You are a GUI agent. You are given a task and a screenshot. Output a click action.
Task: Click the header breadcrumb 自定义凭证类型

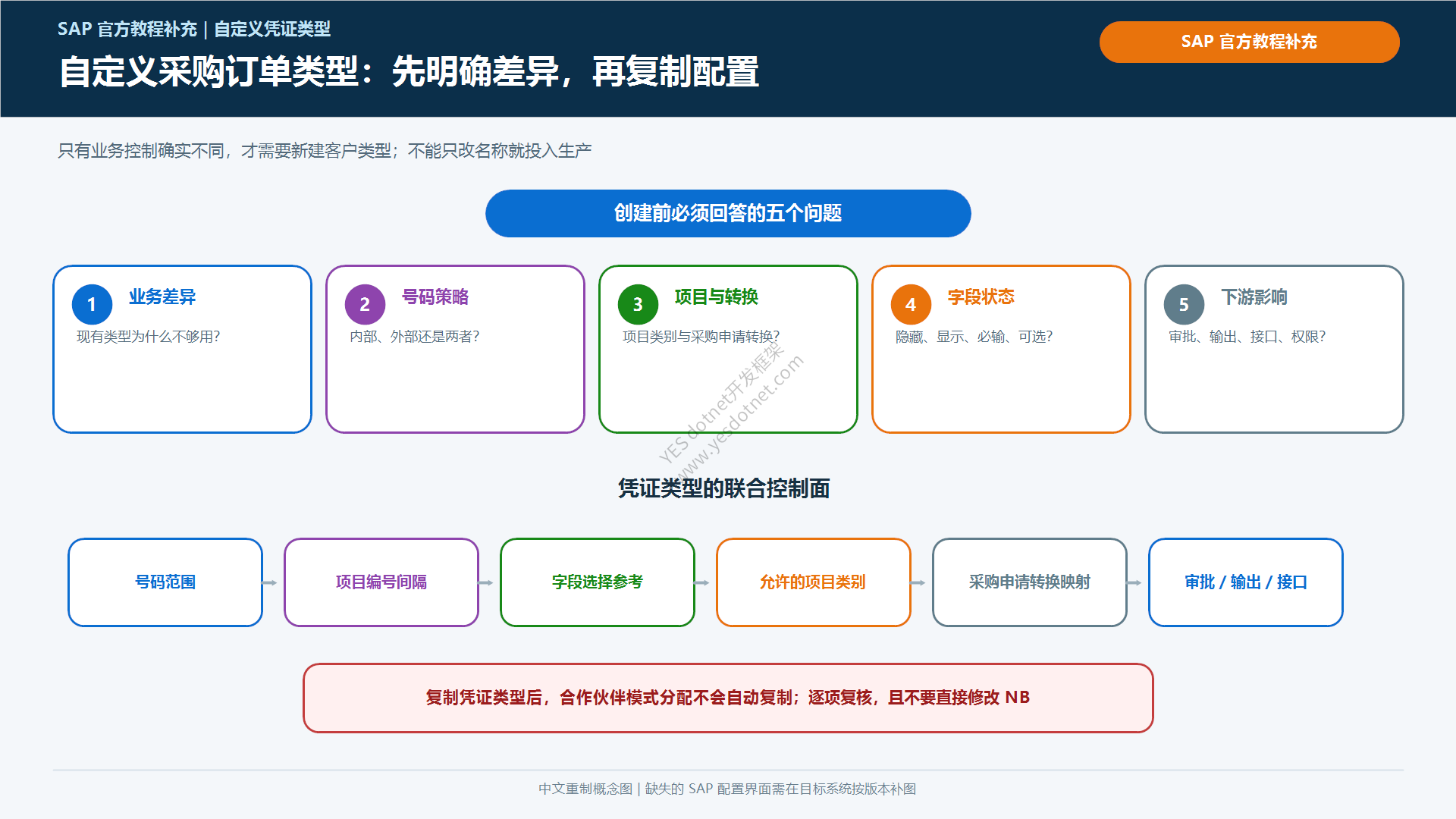click(272, 29)
